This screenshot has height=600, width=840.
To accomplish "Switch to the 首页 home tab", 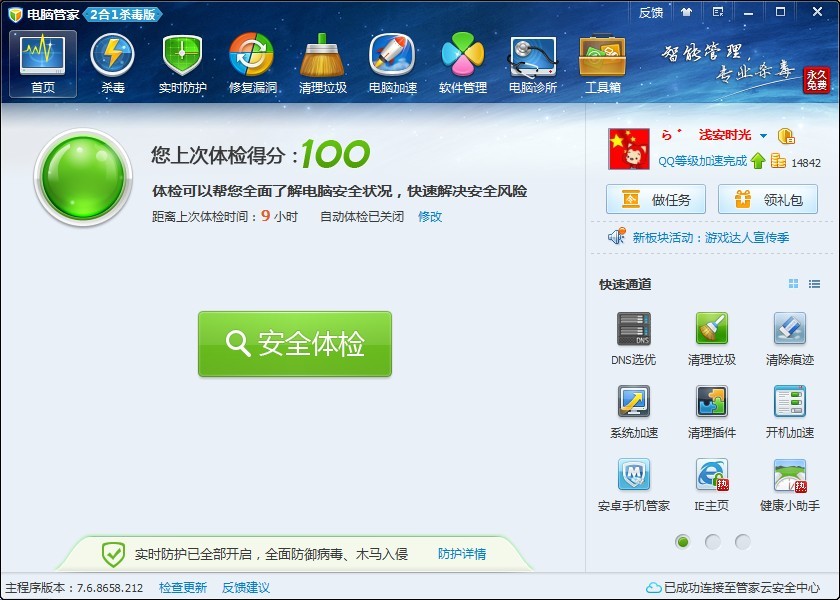I will pyautogui.click(x=40, y=60).
